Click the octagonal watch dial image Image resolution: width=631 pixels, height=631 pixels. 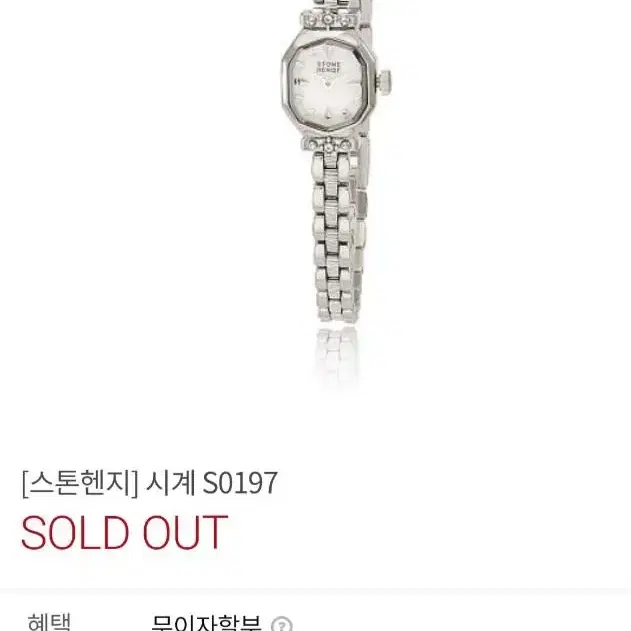point(328,86)
